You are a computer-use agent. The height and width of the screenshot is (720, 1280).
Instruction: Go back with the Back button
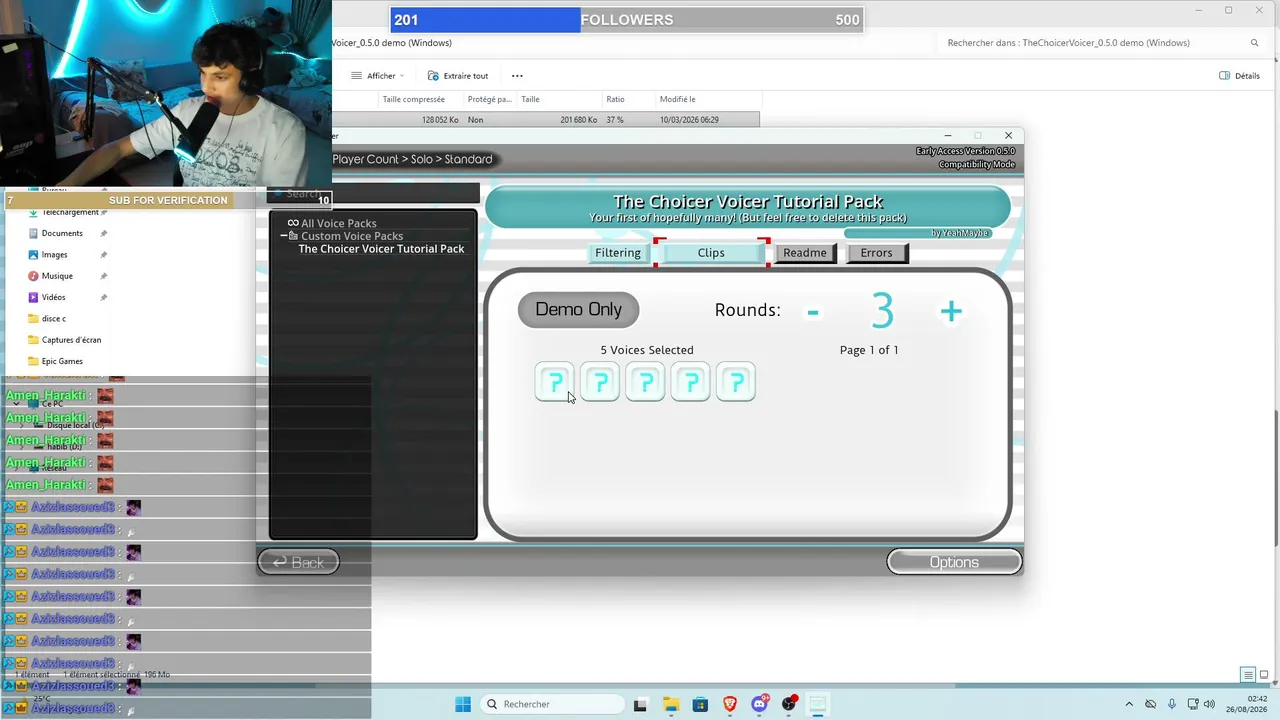point(298,562)
